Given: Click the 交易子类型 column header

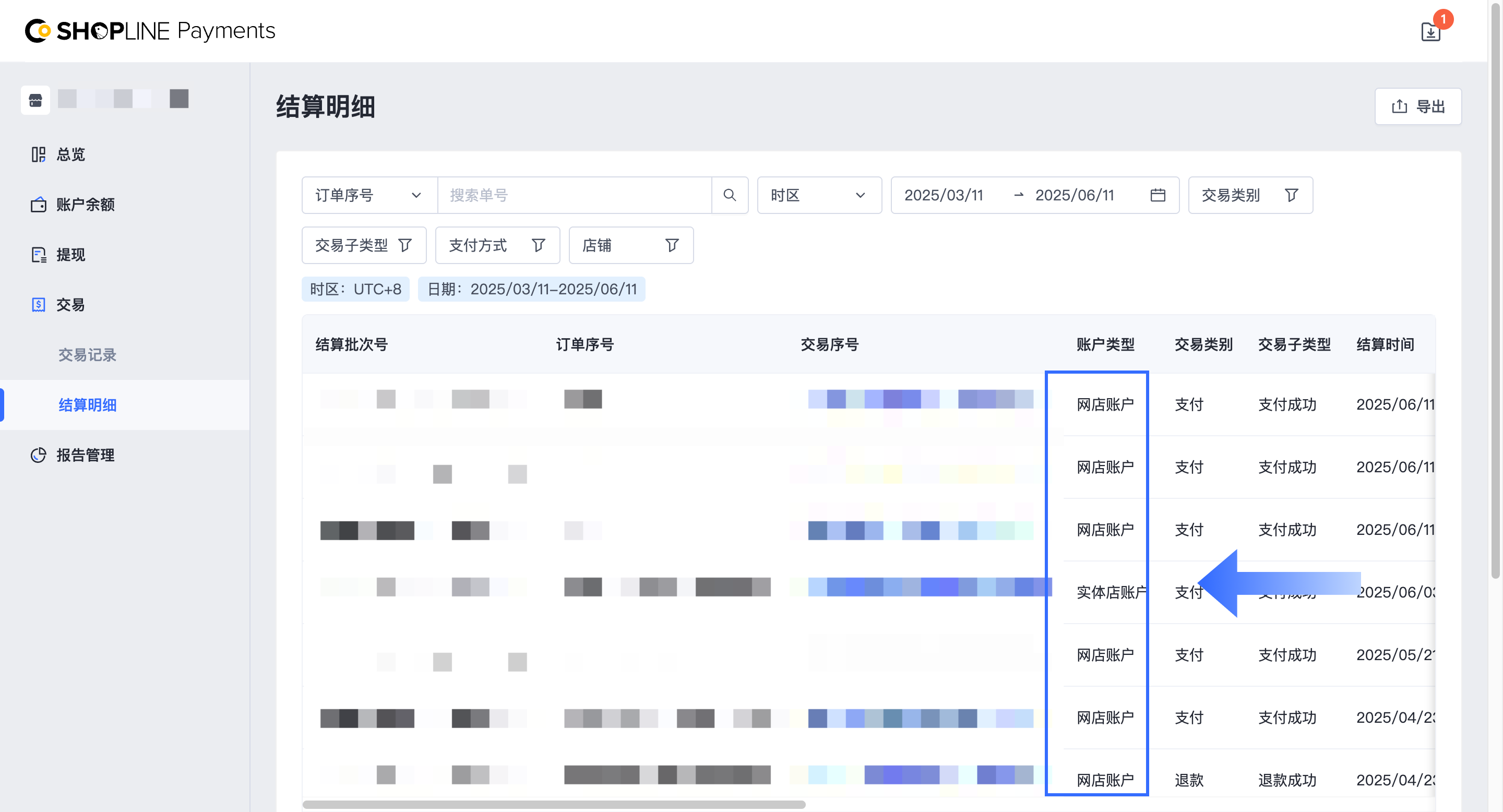Looking at the screenshot, I should click(1294, 345).
